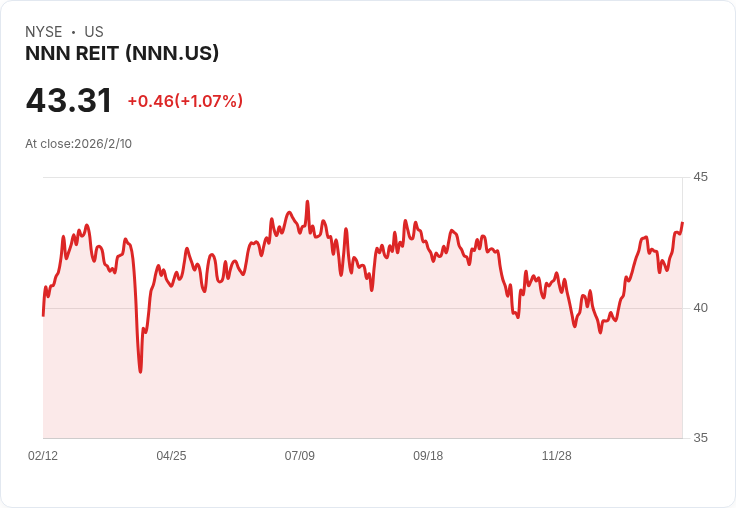Select the +0.46(+1.07%) price change text
Image resolution: width=736 pixels, height=508 pixels.
coord(185,101)
